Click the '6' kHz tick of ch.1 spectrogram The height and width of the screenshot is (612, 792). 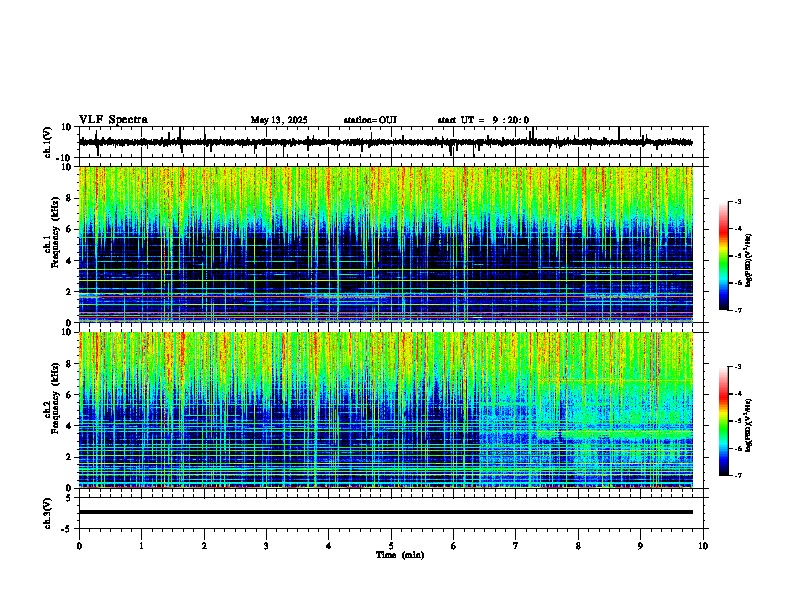pos(69,229)
